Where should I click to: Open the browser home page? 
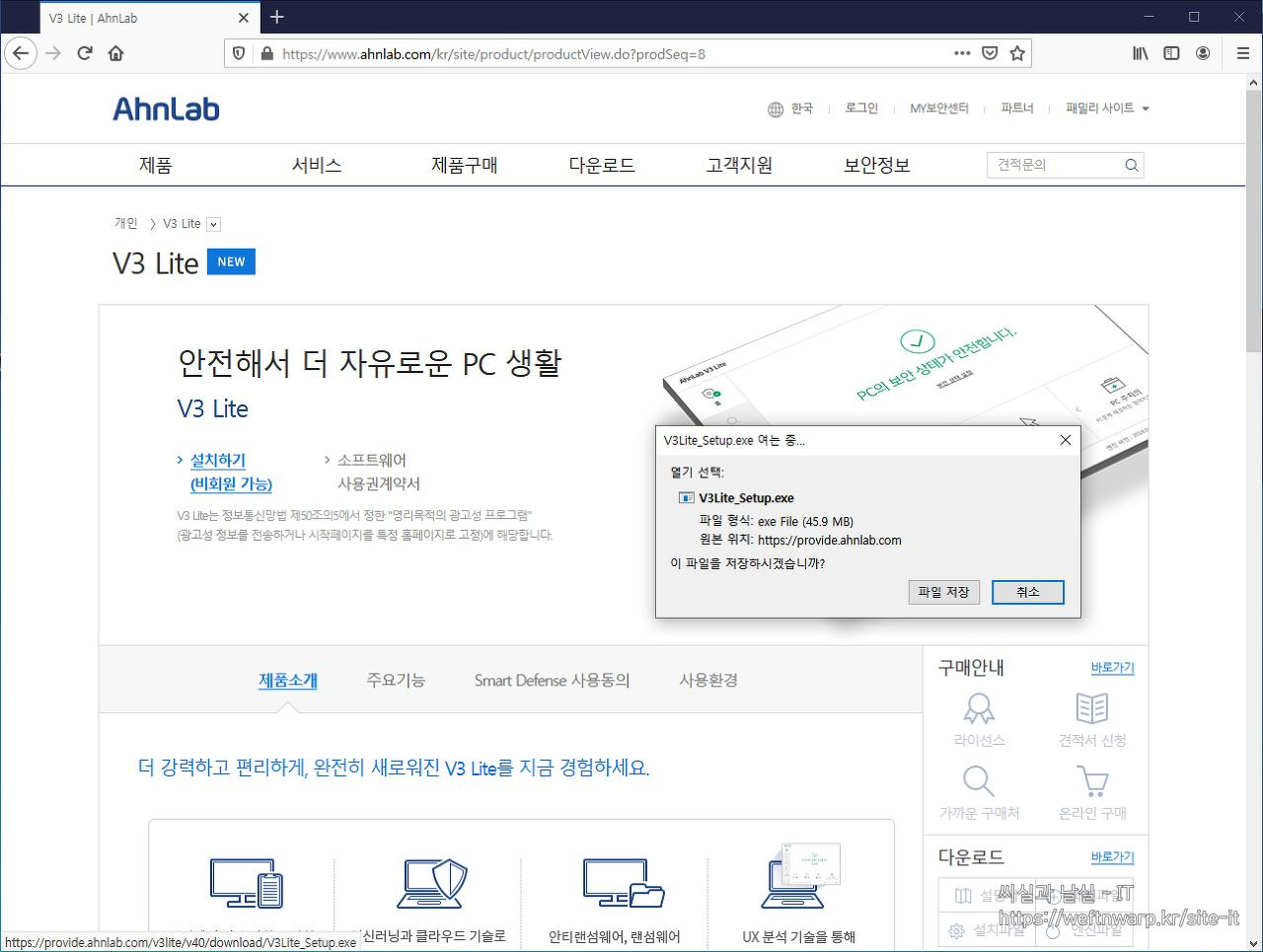coord(115,53)
